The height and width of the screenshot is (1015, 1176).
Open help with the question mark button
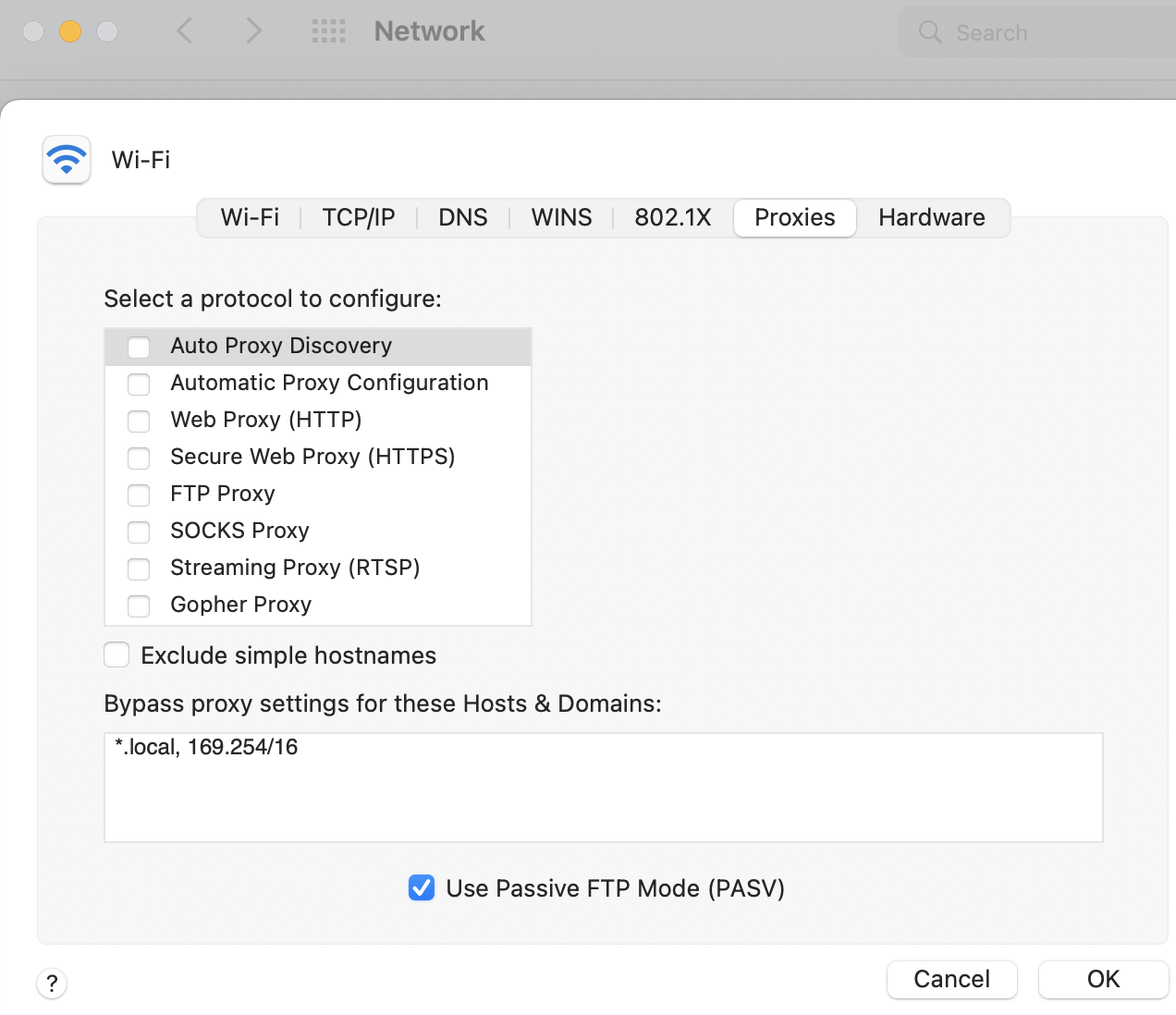52,983
